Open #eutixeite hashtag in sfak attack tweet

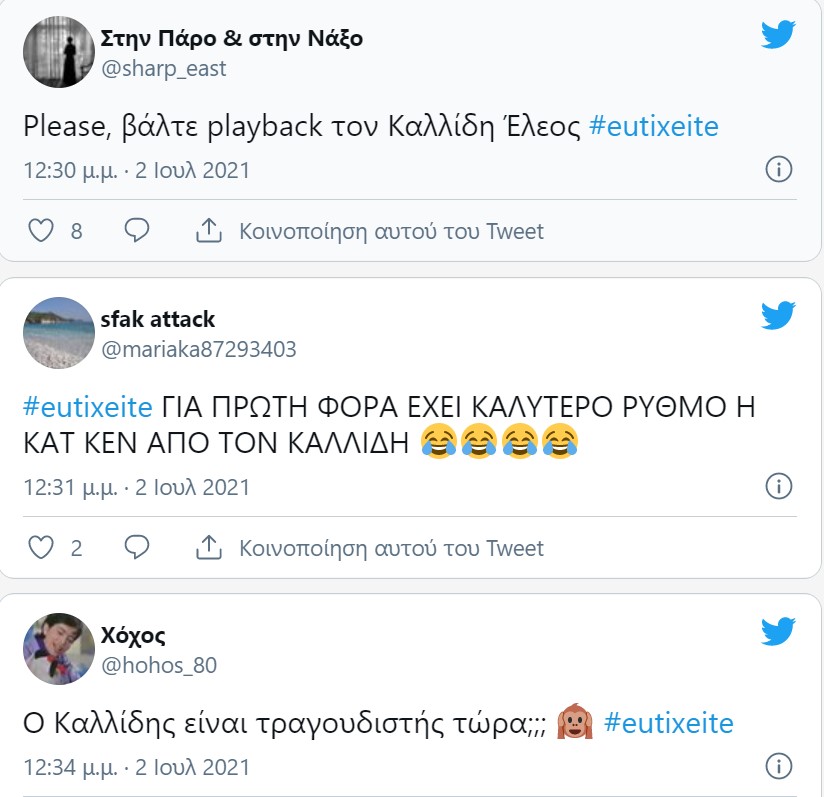click(87, 408)
